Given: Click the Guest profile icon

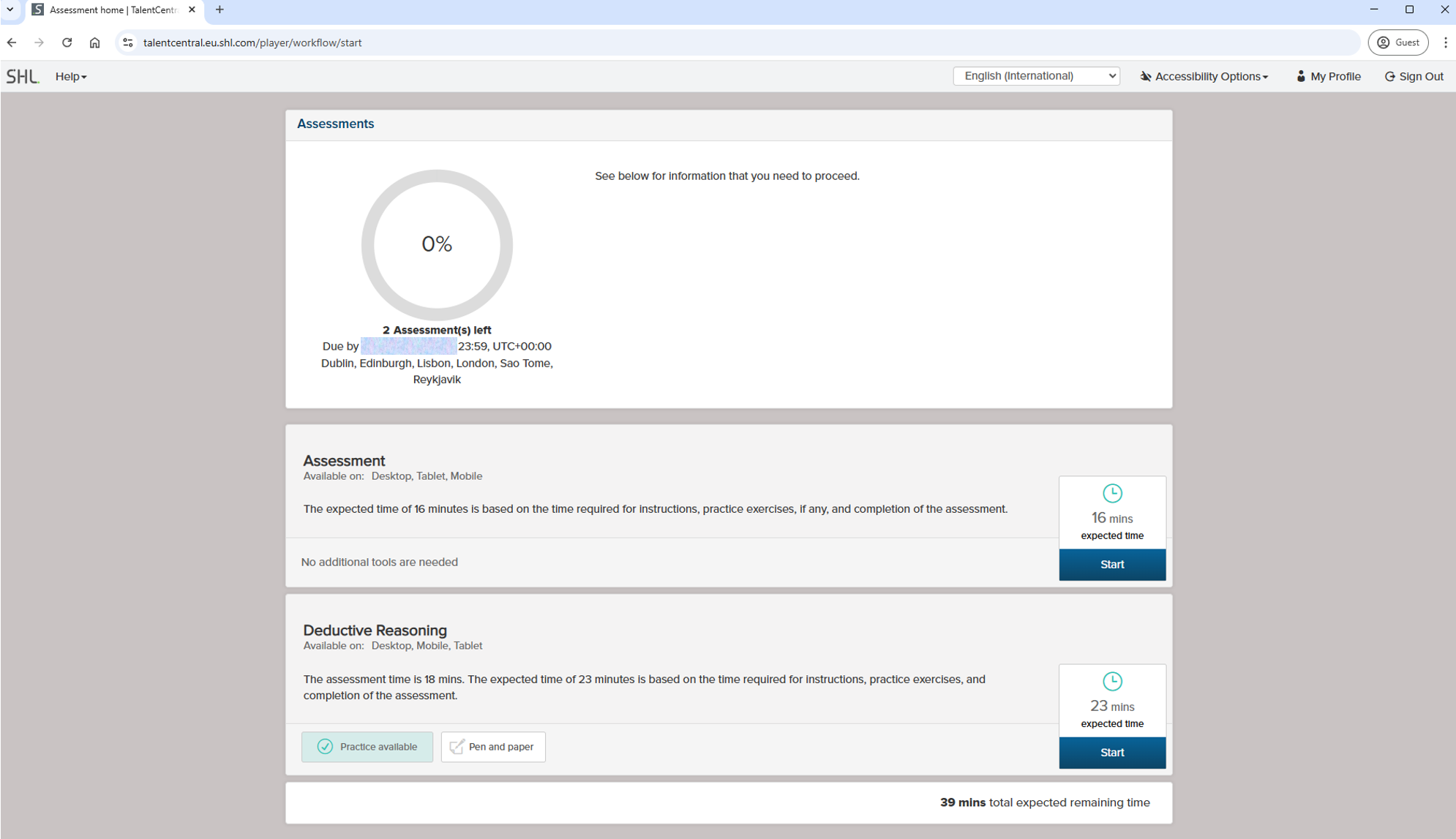Looking at the screenshot, I should [1397, 42].
